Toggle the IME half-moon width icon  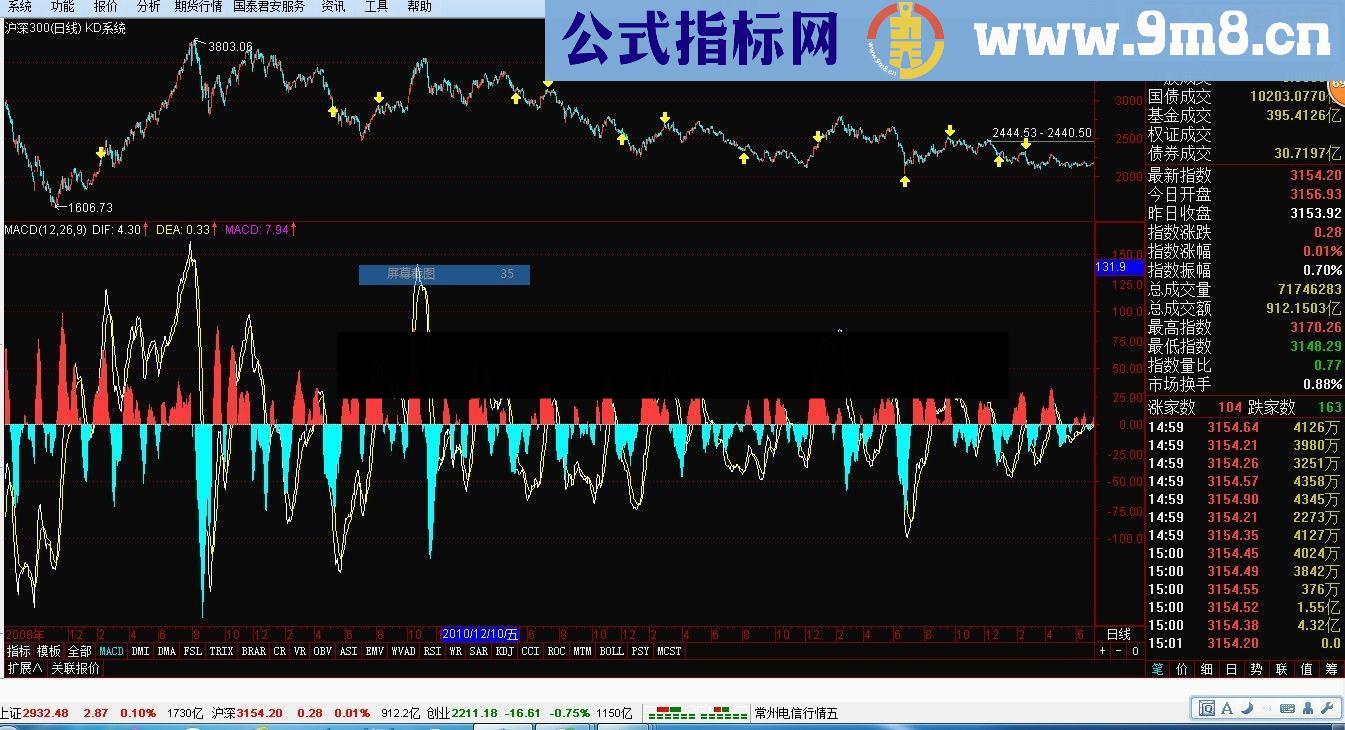(x=1246, y=709)
